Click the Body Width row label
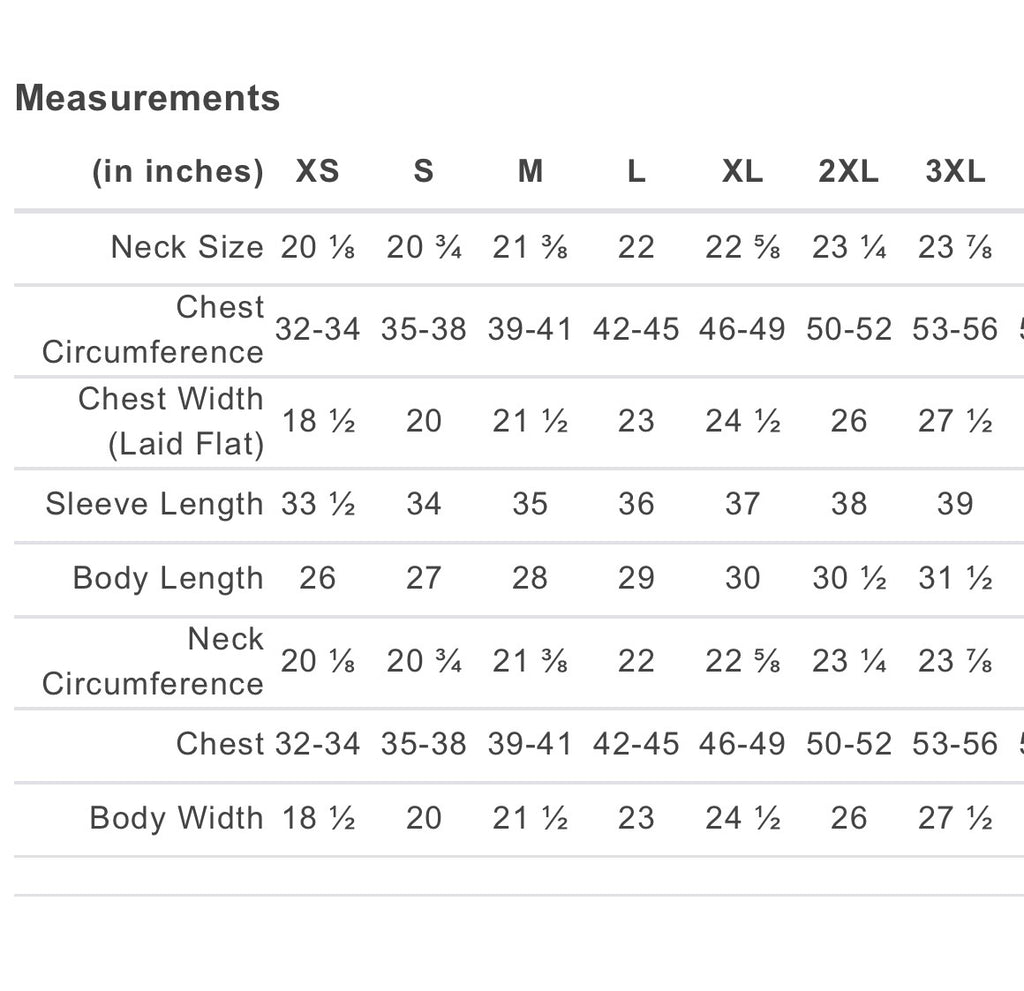This screenshot has height=991, width=1024. pyautogui.click(x=176, y=818)
